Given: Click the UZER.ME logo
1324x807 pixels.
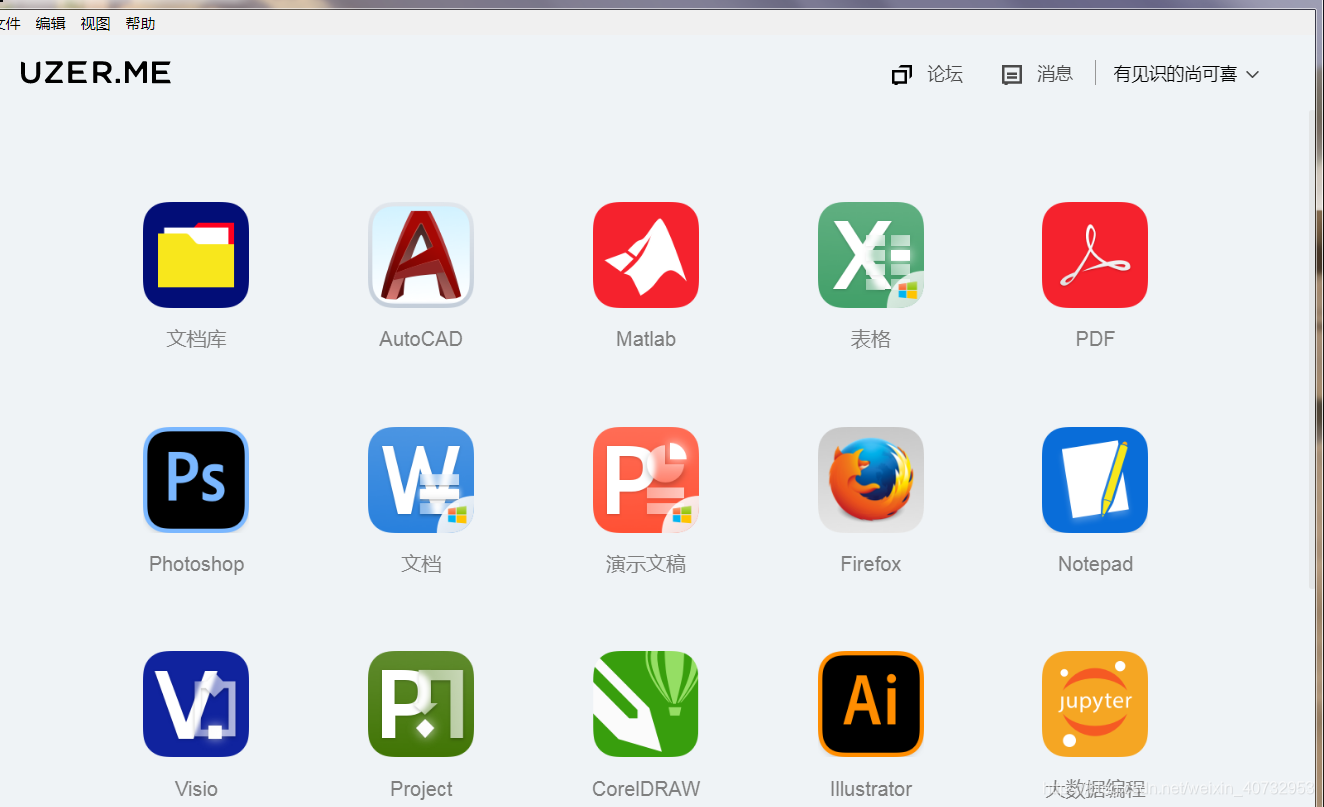Looking at the screenshot, I should click(96, 72).
